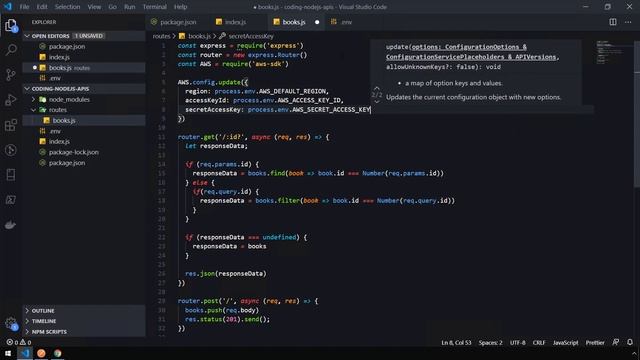Open the Source Control view icon
This screenshot has height=360, width=640.
[x=11, y=75]
